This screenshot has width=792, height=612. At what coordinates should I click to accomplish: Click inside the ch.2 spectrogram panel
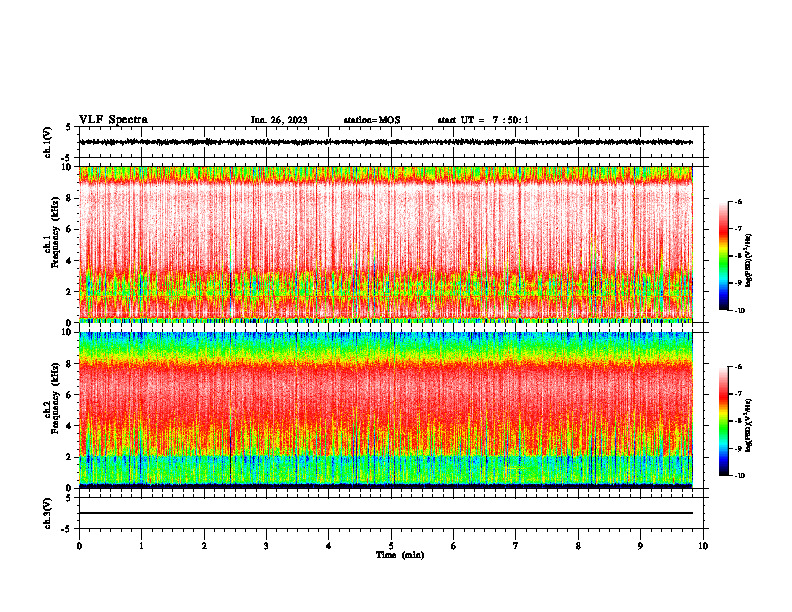tap(386, 410)
